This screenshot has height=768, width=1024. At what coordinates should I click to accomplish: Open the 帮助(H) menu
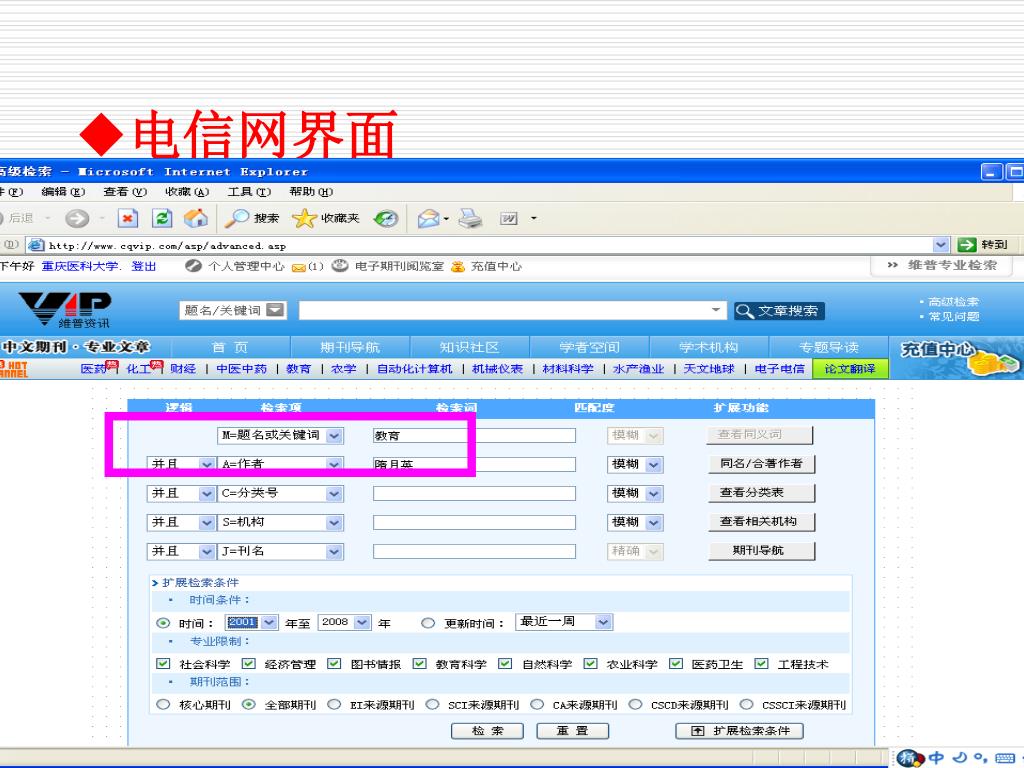(x=311, y=192)
